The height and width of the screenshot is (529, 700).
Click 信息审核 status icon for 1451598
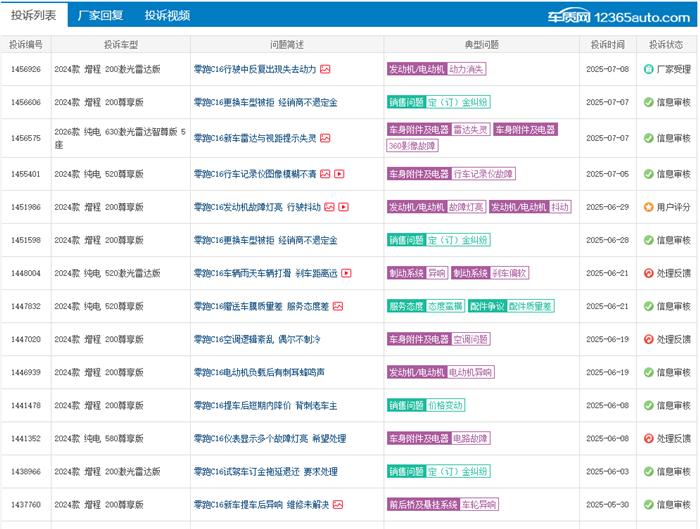tap(649, 240)
